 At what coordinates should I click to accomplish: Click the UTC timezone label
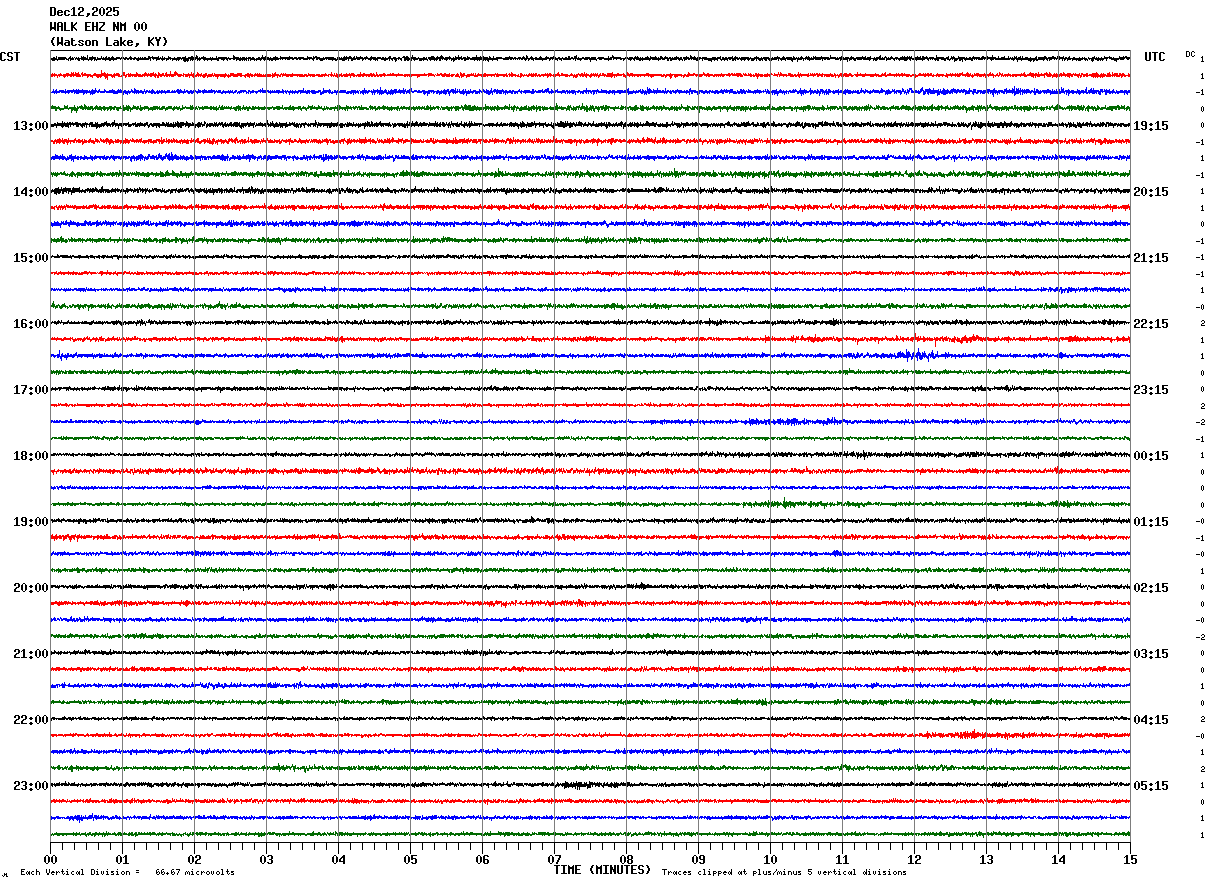[1155, 57]
